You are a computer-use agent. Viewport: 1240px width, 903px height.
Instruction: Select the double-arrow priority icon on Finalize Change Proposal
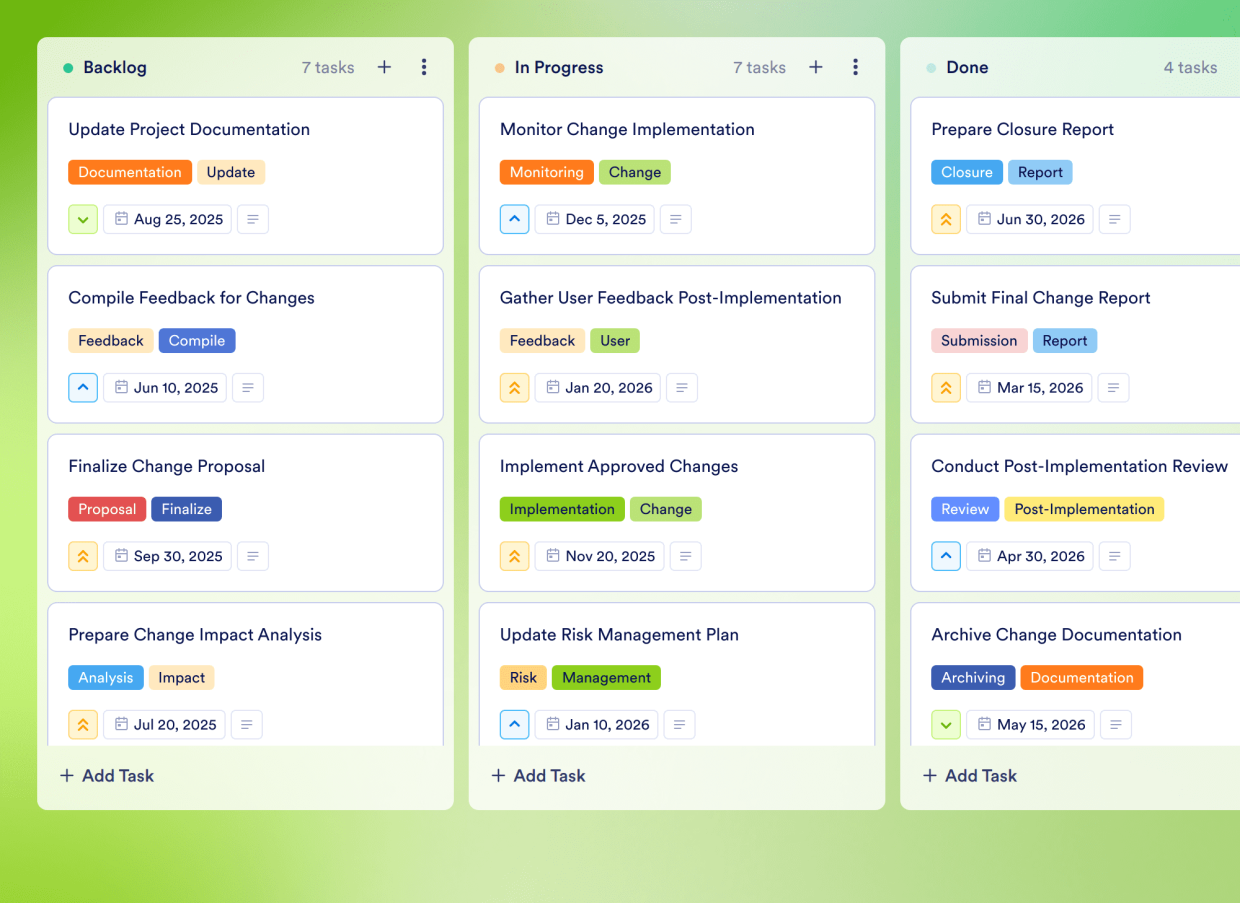point(83,556)
